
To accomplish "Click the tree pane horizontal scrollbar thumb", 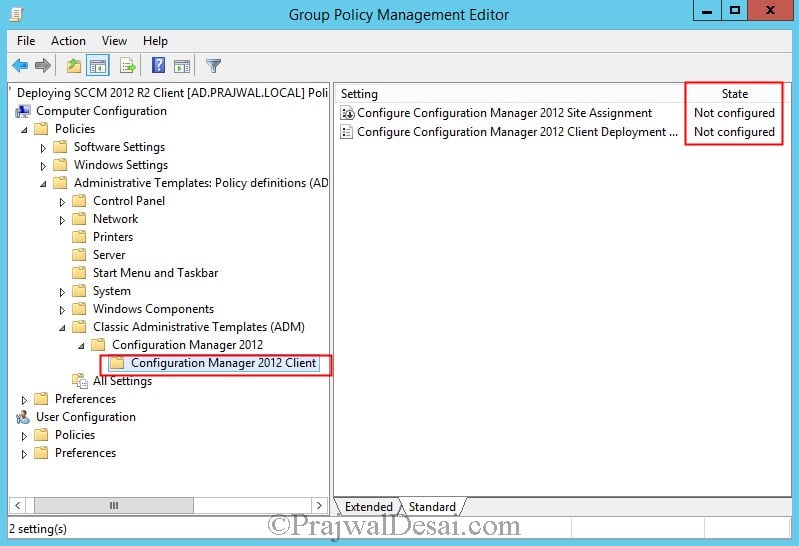I will point(114,505).
